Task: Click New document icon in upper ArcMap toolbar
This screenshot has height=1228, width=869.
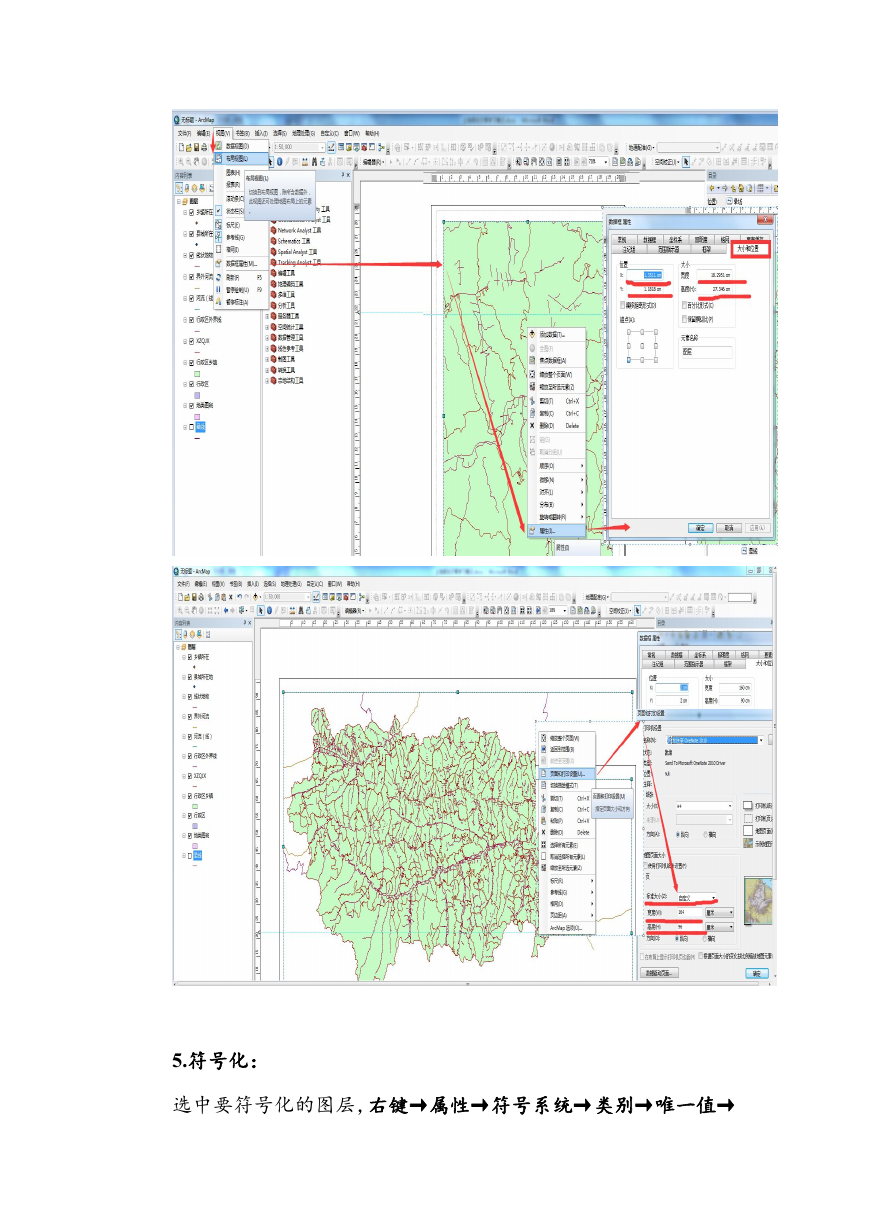Action: (181, 146)
